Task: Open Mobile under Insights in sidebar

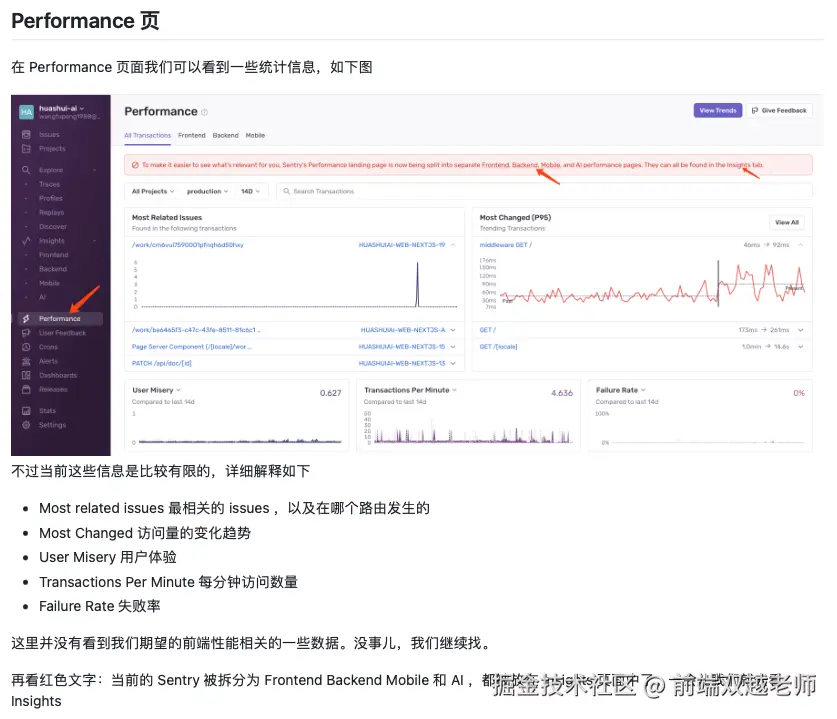Action: point(49,283)
